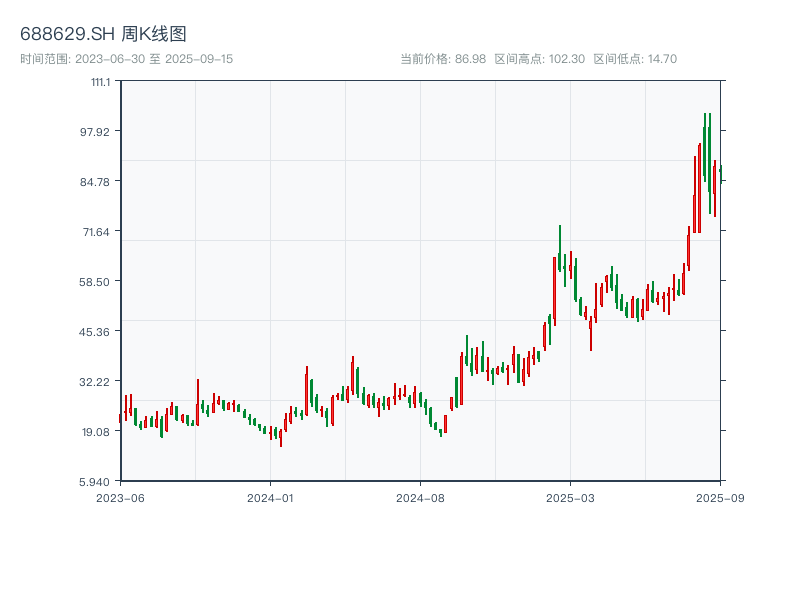Click y-axis label 97.92
800x600 pixels.
pos(95,132)
